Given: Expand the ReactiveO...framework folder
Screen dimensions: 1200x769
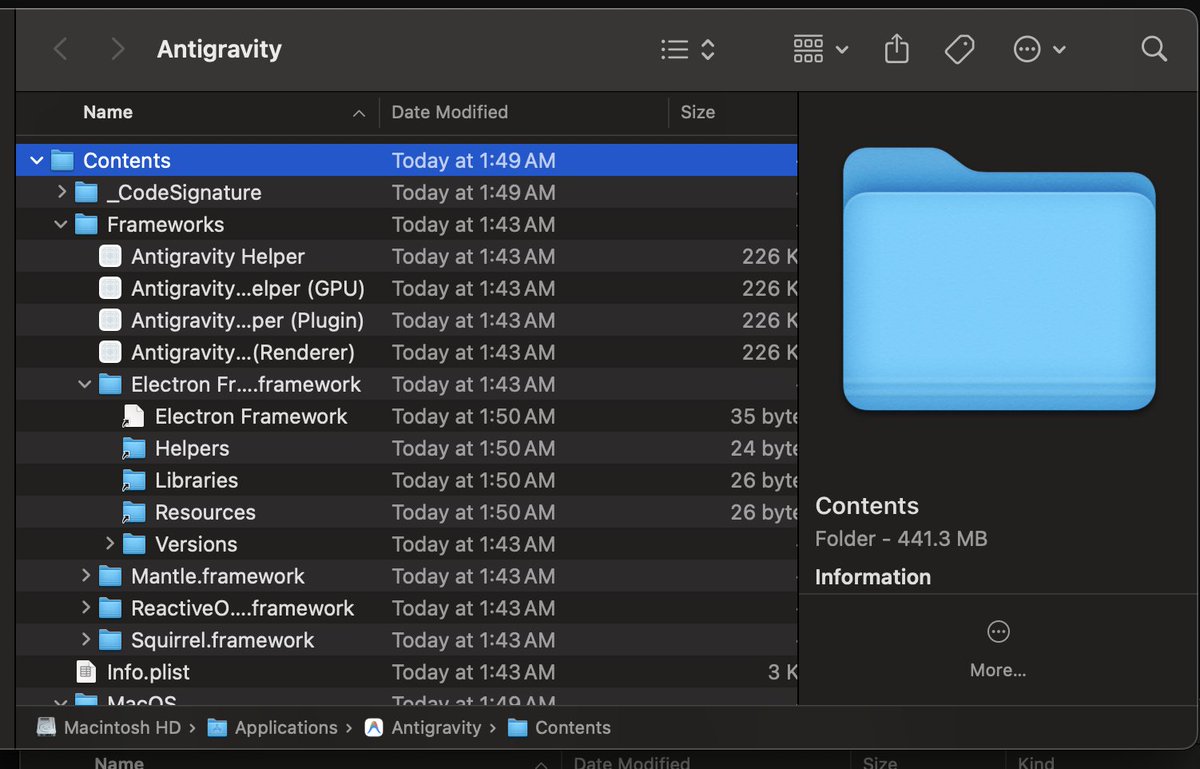Looking at the screenshot, I should tap(86, 608).
